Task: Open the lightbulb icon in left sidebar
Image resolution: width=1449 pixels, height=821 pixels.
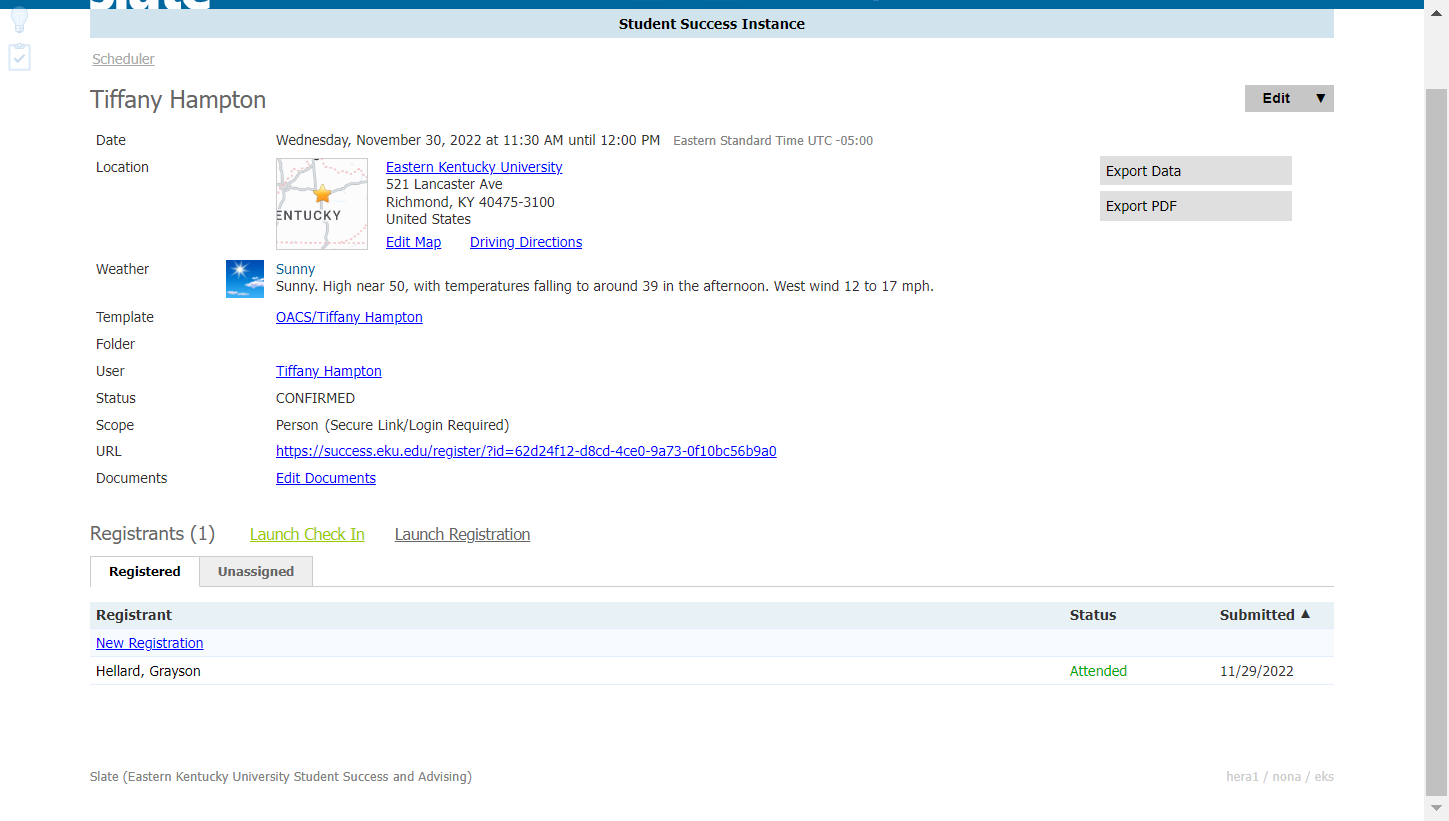Action: (19, 19)
